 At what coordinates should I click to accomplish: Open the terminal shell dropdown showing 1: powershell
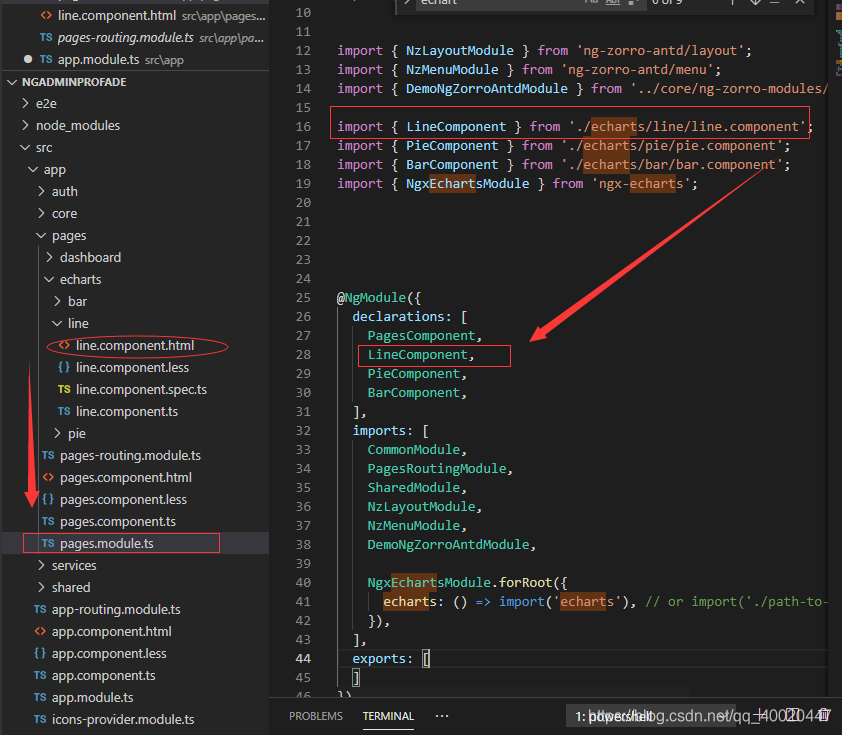650,716
